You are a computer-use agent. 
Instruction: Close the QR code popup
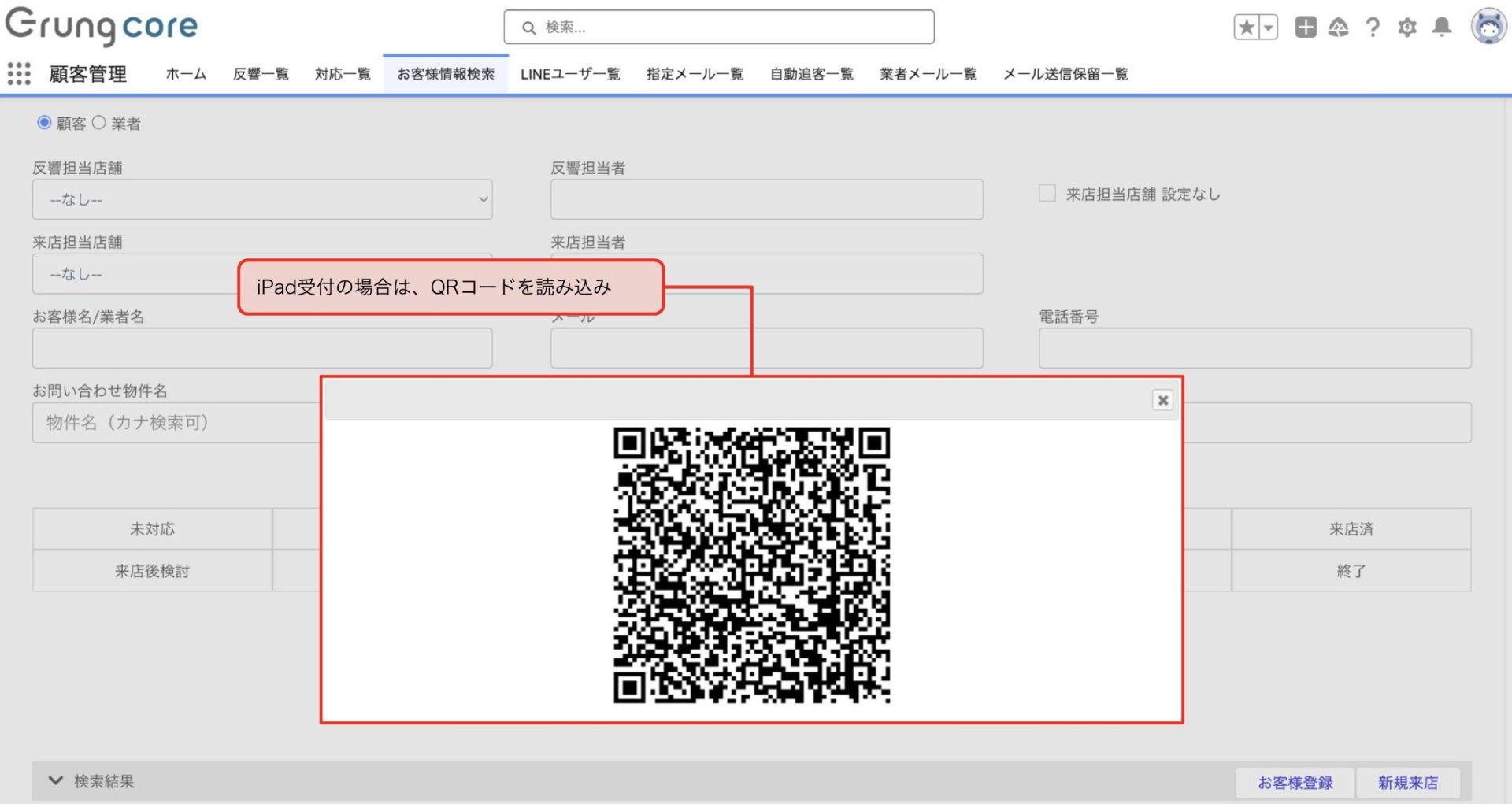1162,400
